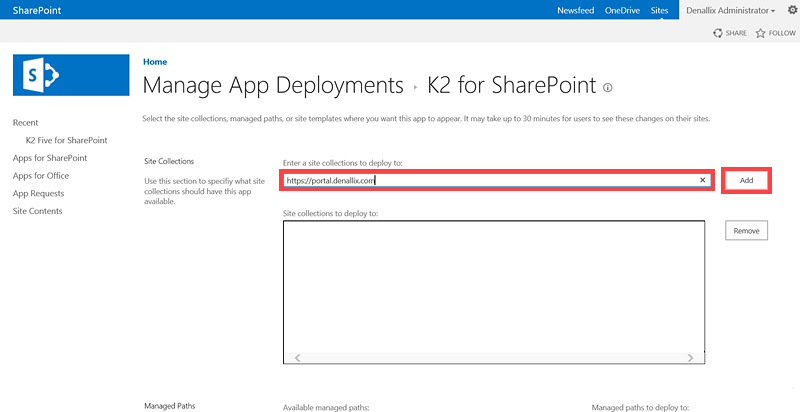Click the Add button
The width and height of the screenshot is (800, 412).
point(746,180)
